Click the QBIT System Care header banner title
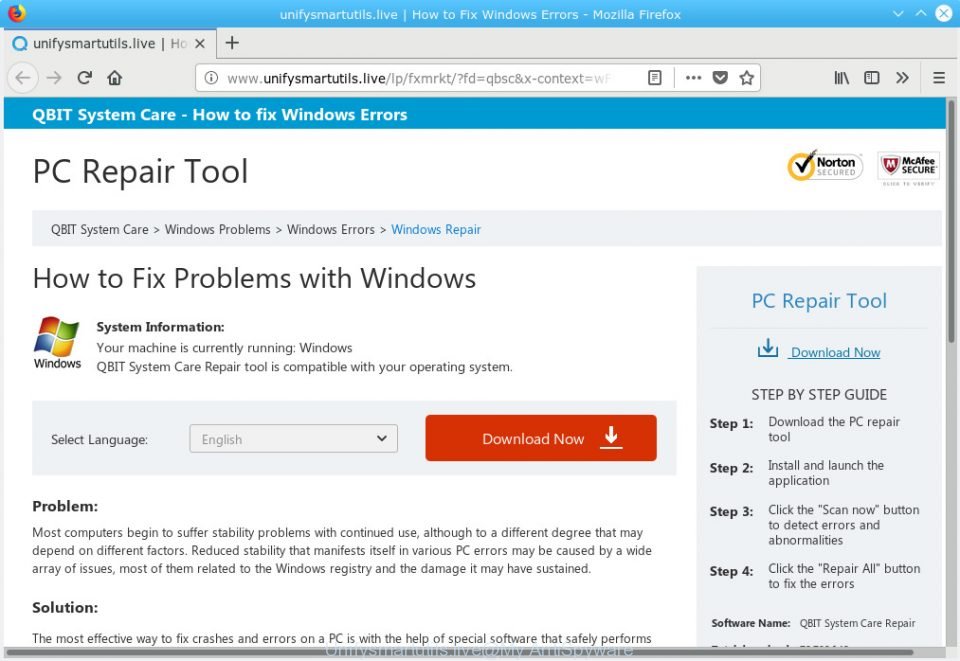The width and height of the screenshot is (960, 661). pyautogui.click(x=219, y=114)
